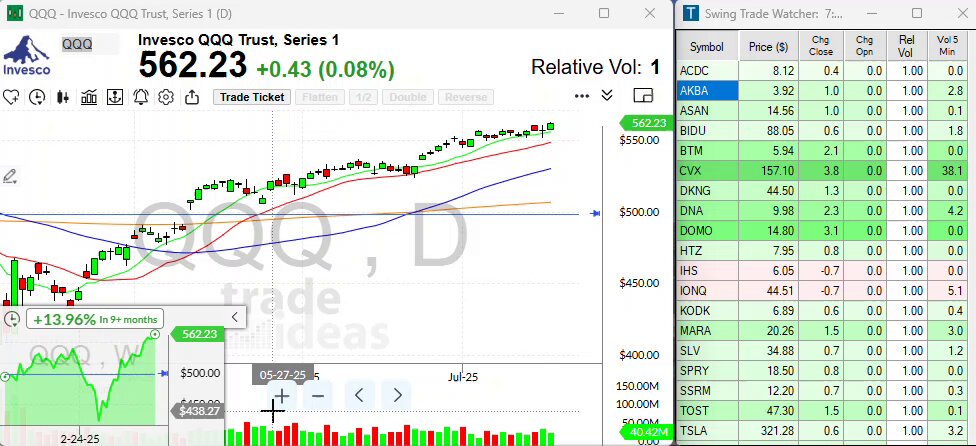Viewport: 976px width, 446px height.
Task: Toggle the picture-in-picture mini chart icon
Action: (643, 95)
